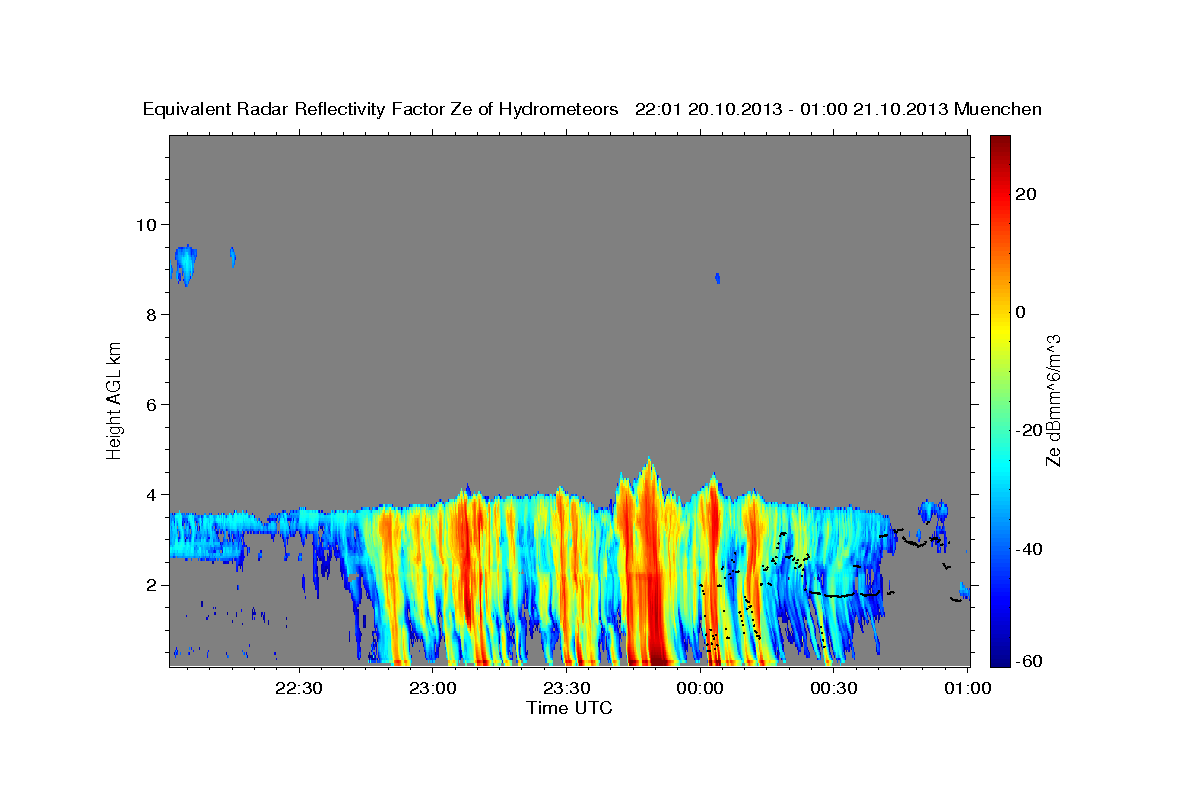This screenshot has width=1200, height=800.
Task: Click the height tick label '8'
Action: coord(154,314)
